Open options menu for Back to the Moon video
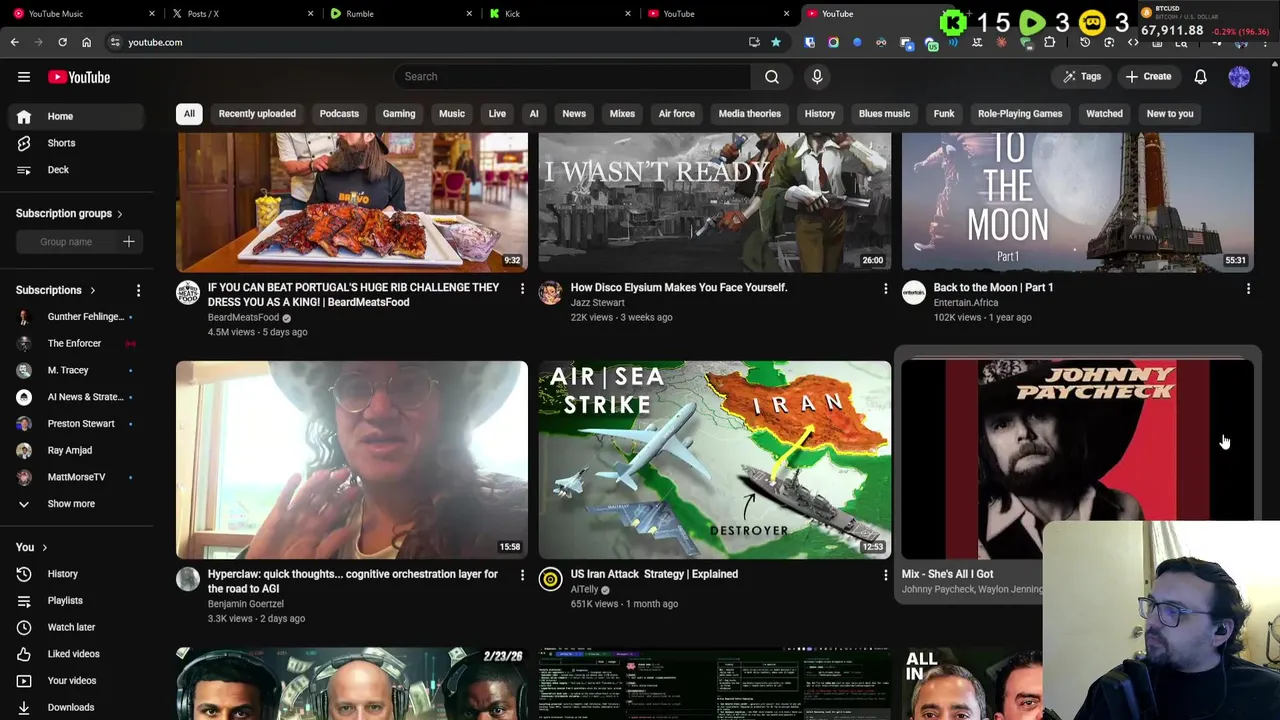The image size is (1280, 720). (1248, 289)
